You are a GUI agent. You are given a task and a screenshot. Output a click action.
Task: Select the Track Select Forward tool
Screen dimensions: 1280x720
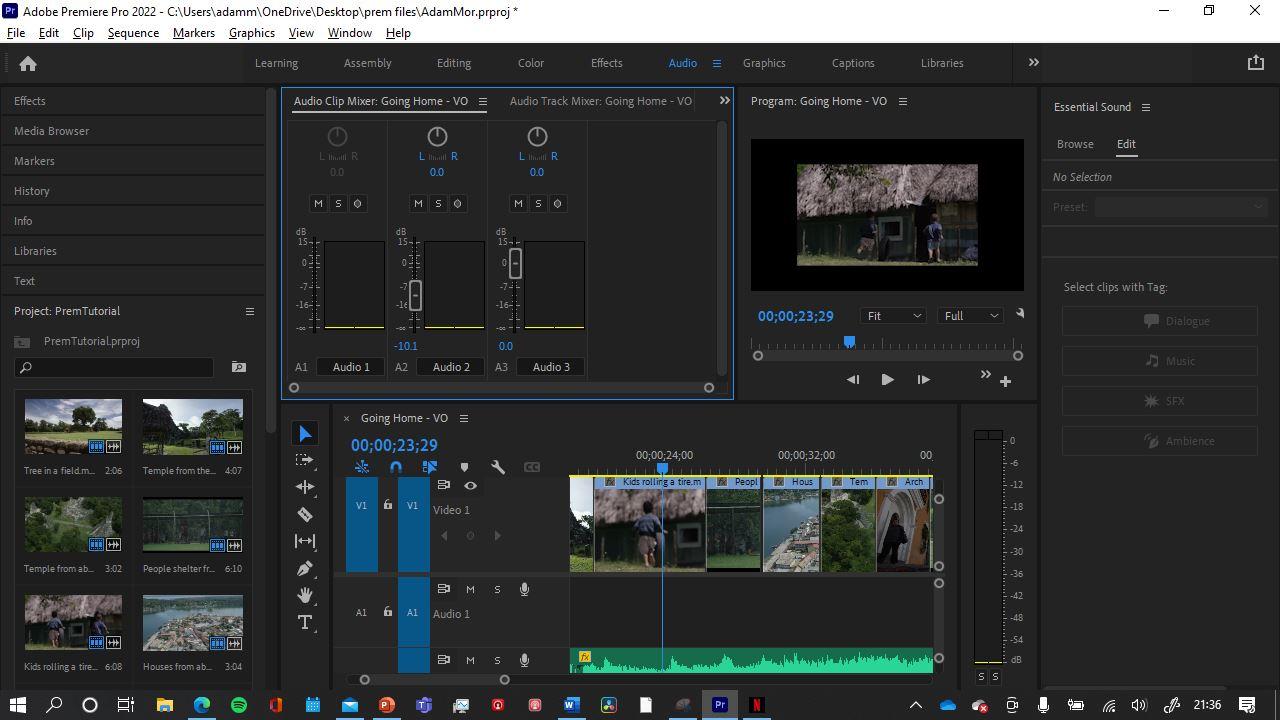pyautogui.click(x=305, y=460)
